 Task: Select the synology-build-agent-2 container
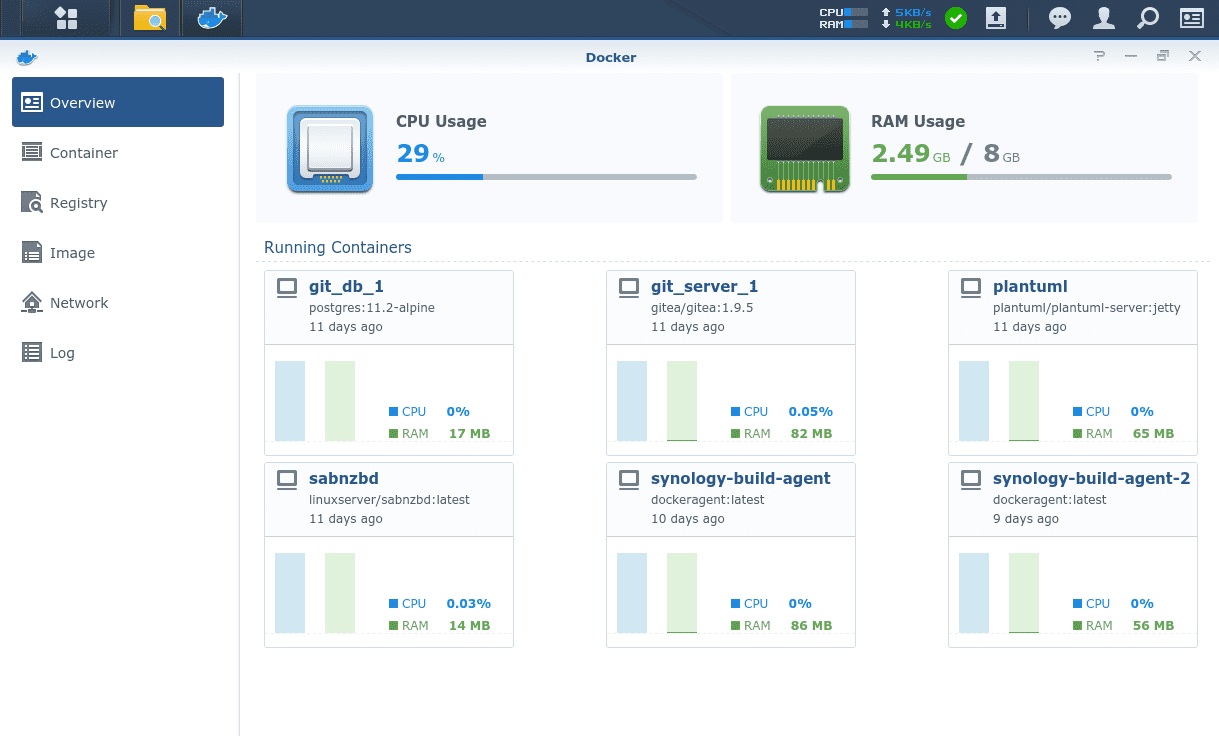pos(1073,554)
